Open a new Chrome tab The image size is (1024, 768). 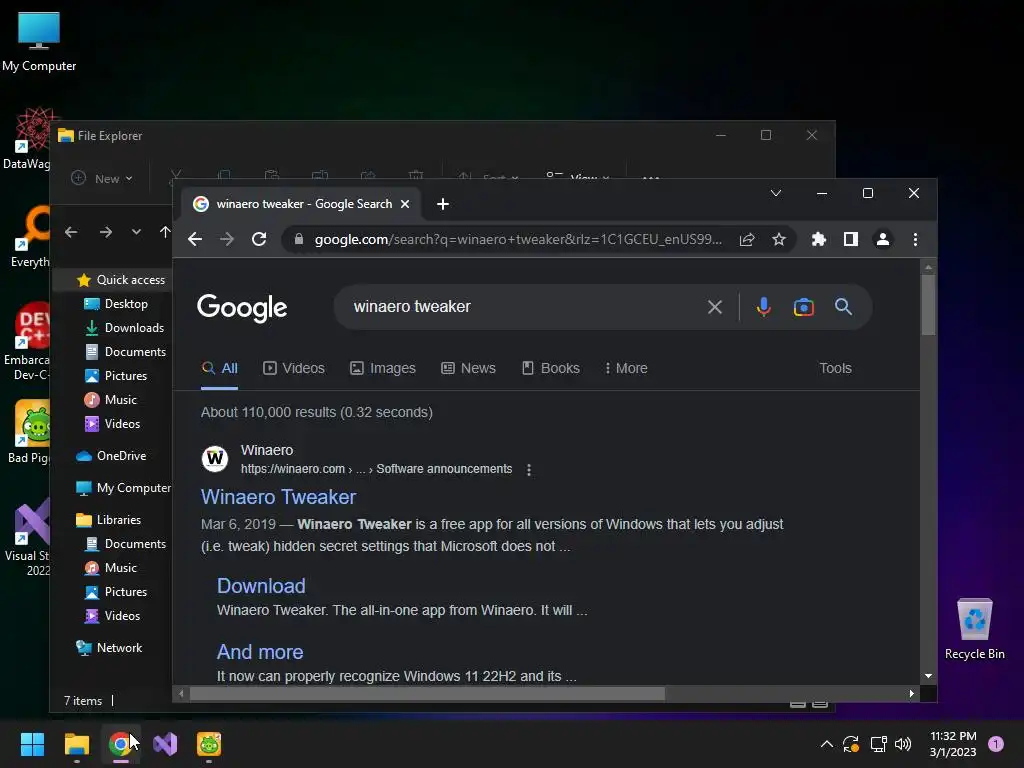click(443, 204)
